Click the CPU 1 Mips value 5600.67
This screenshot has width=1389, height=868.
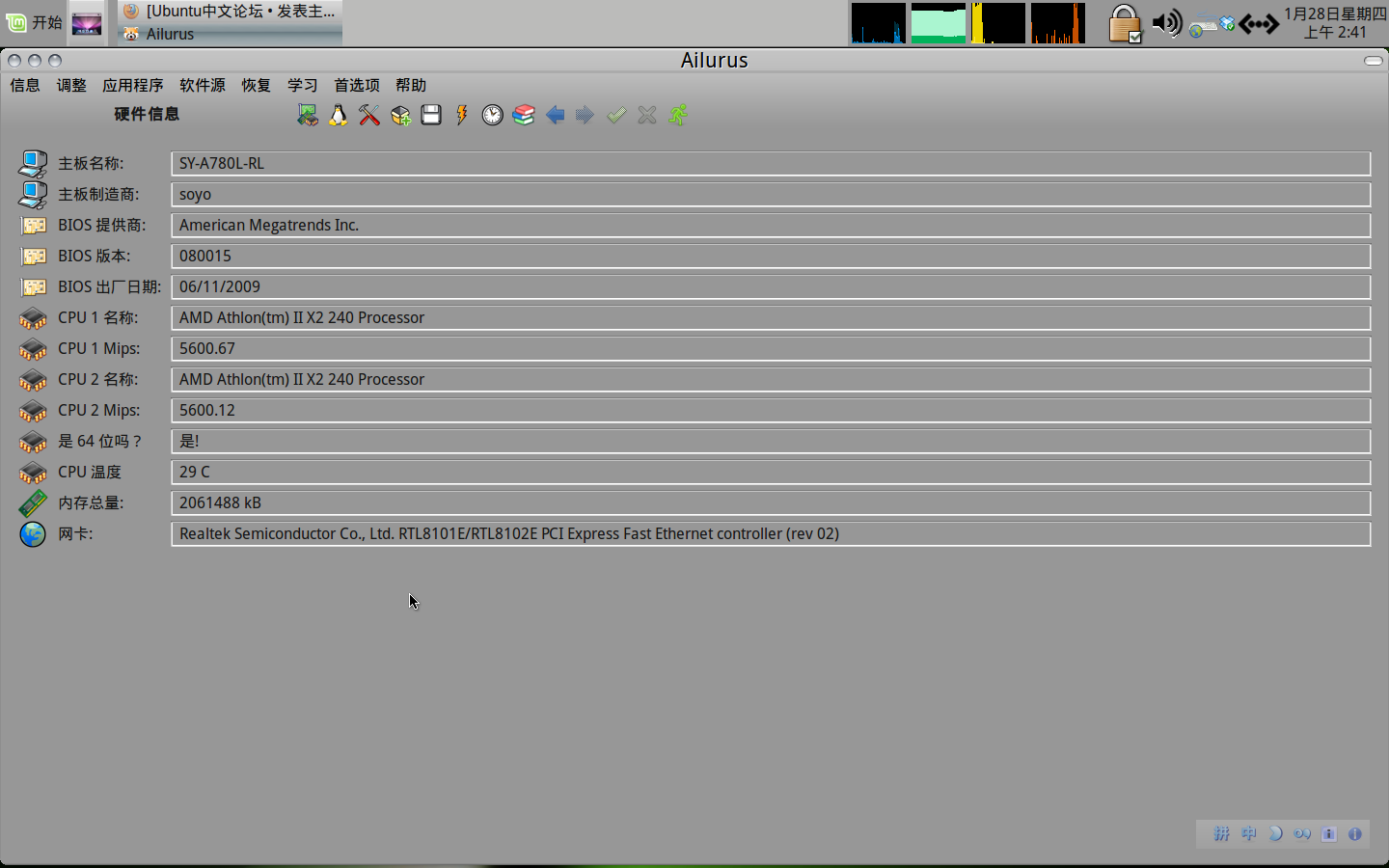pos(771,348)
